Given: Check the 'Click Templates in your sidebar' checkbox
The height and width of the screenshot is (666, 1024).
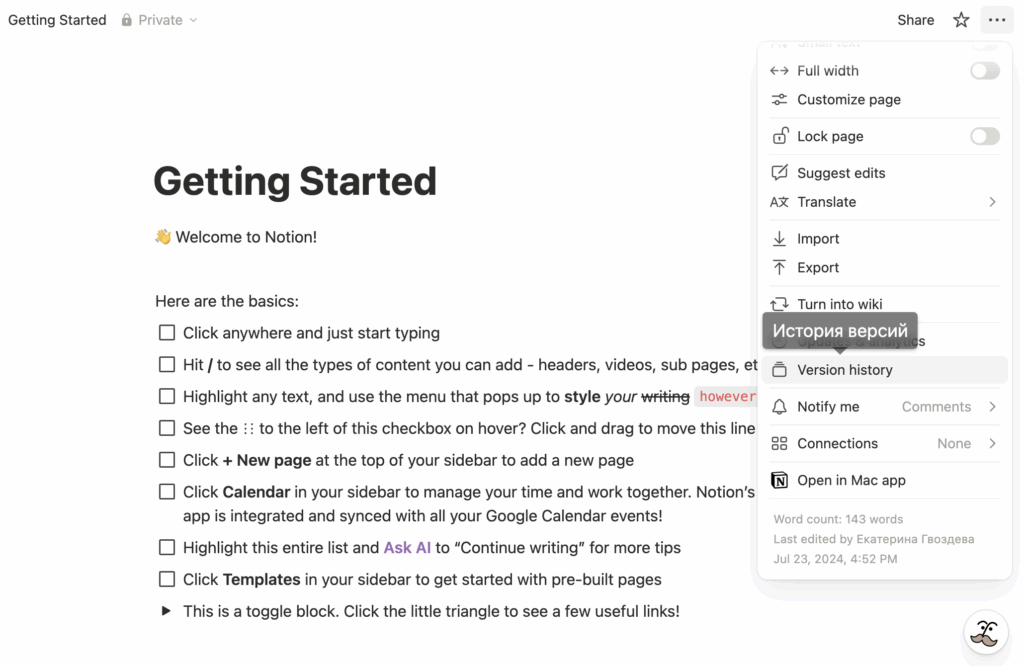Looking at the screenshot, I should tap(167, 579).
